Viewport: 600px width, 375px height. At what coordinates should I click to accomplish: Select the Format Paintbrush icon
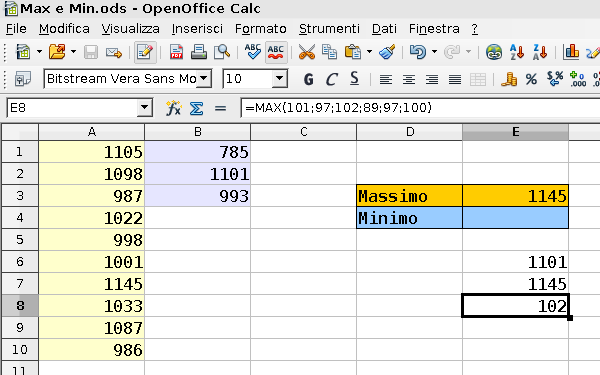pos(387,52)
